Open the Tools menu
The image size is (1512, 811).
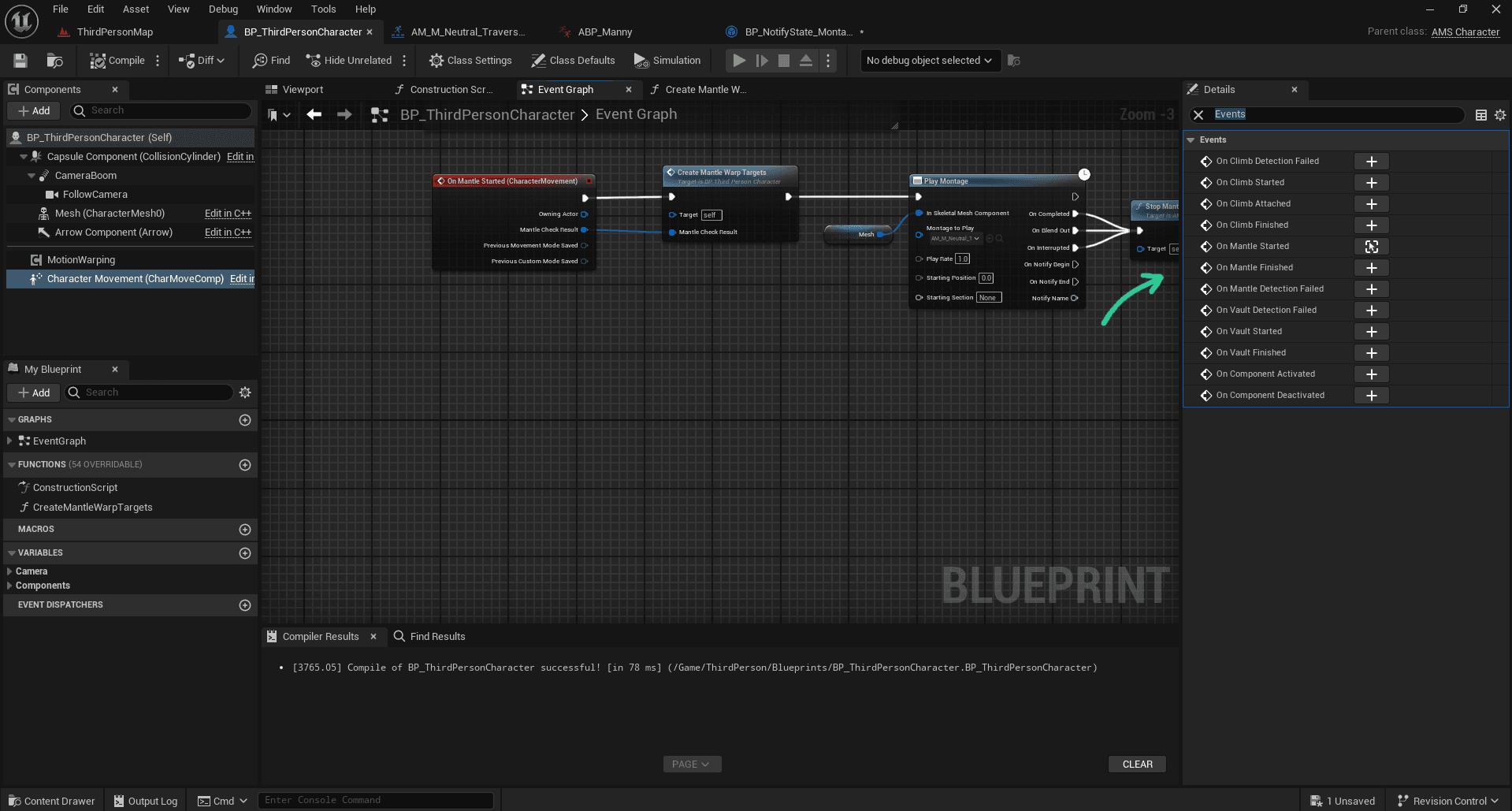point(323,9)
